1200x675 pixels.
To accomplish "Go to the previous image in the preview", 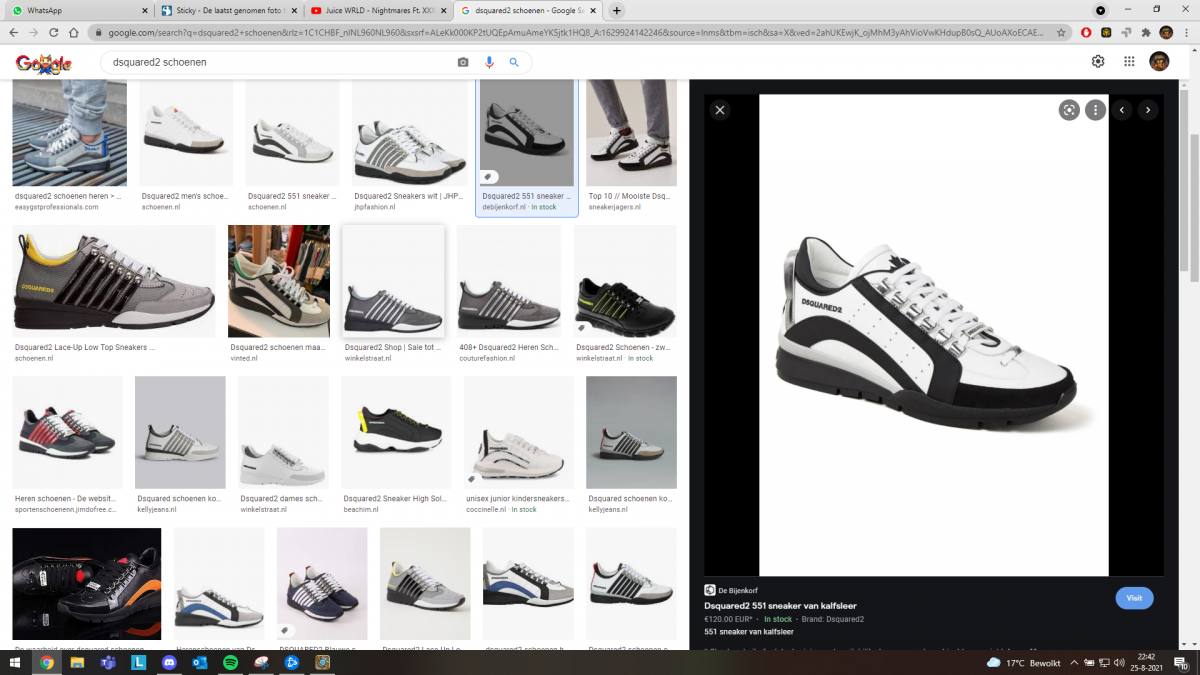I will pos(1122,110).
